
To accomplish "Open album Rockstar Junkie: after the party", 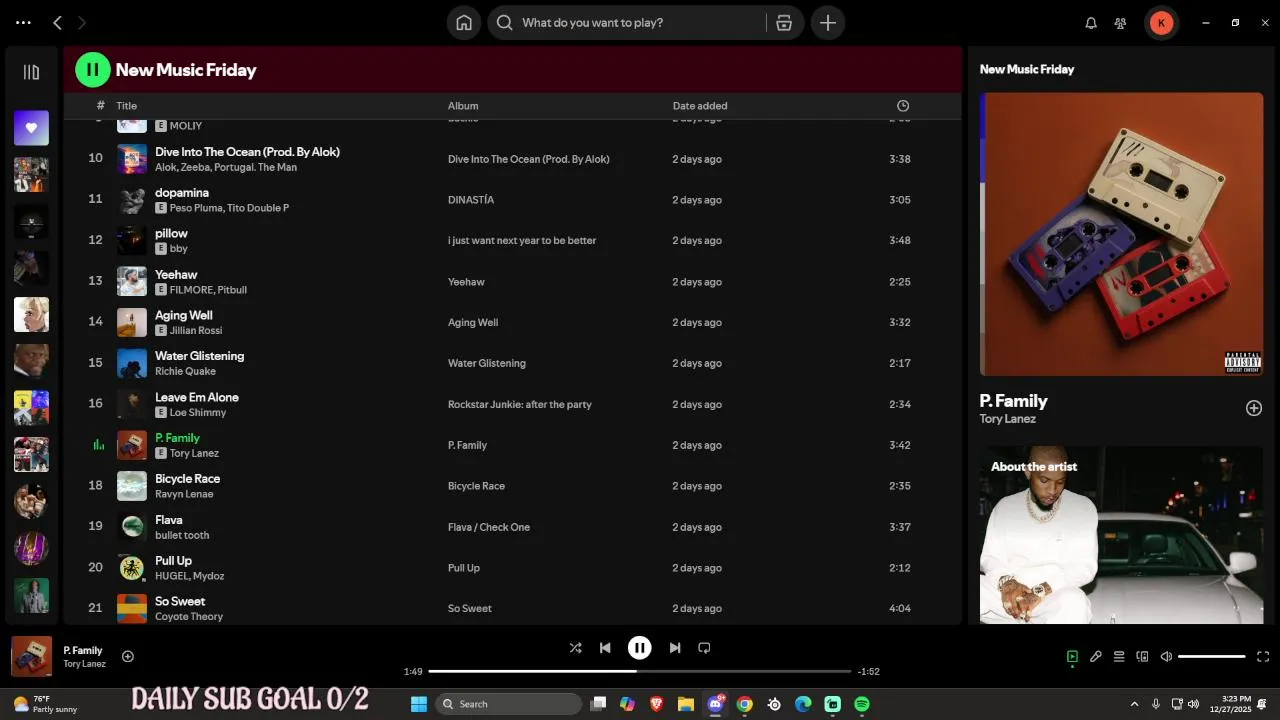I will point(520,405).
